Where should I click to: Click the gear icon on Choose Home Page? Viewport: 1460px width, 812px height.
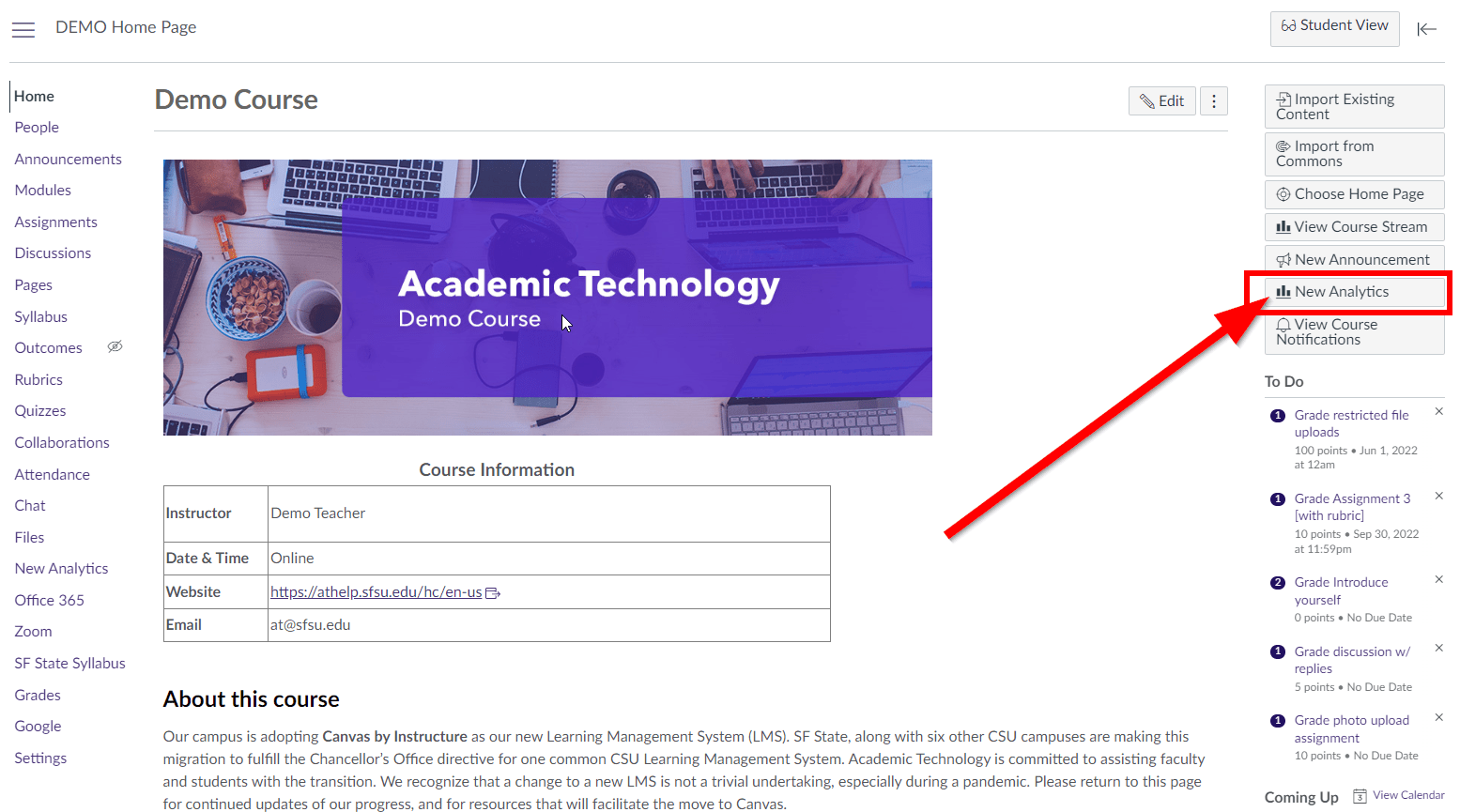pos(1283,194)
